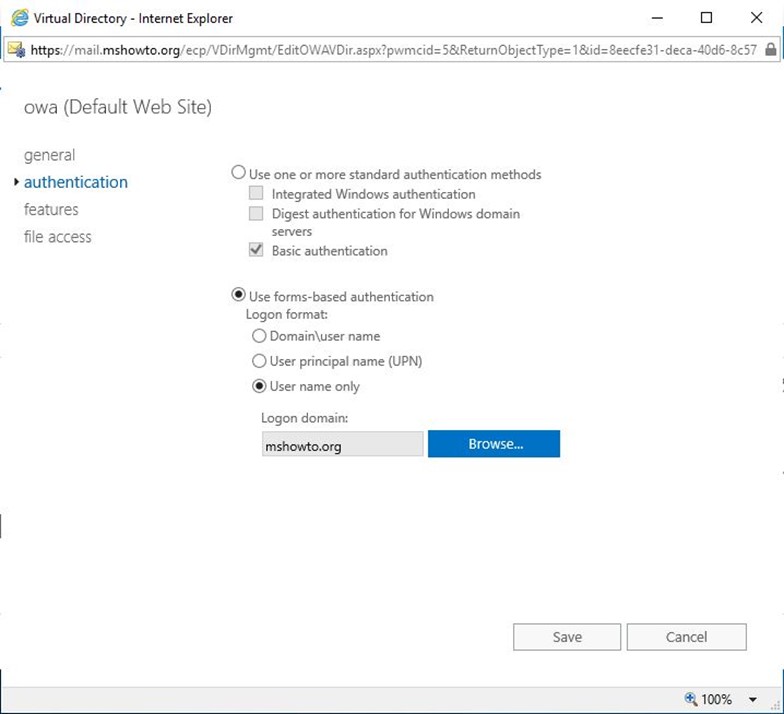
Task: Select User name only logon format
Action: pos(259,386)
